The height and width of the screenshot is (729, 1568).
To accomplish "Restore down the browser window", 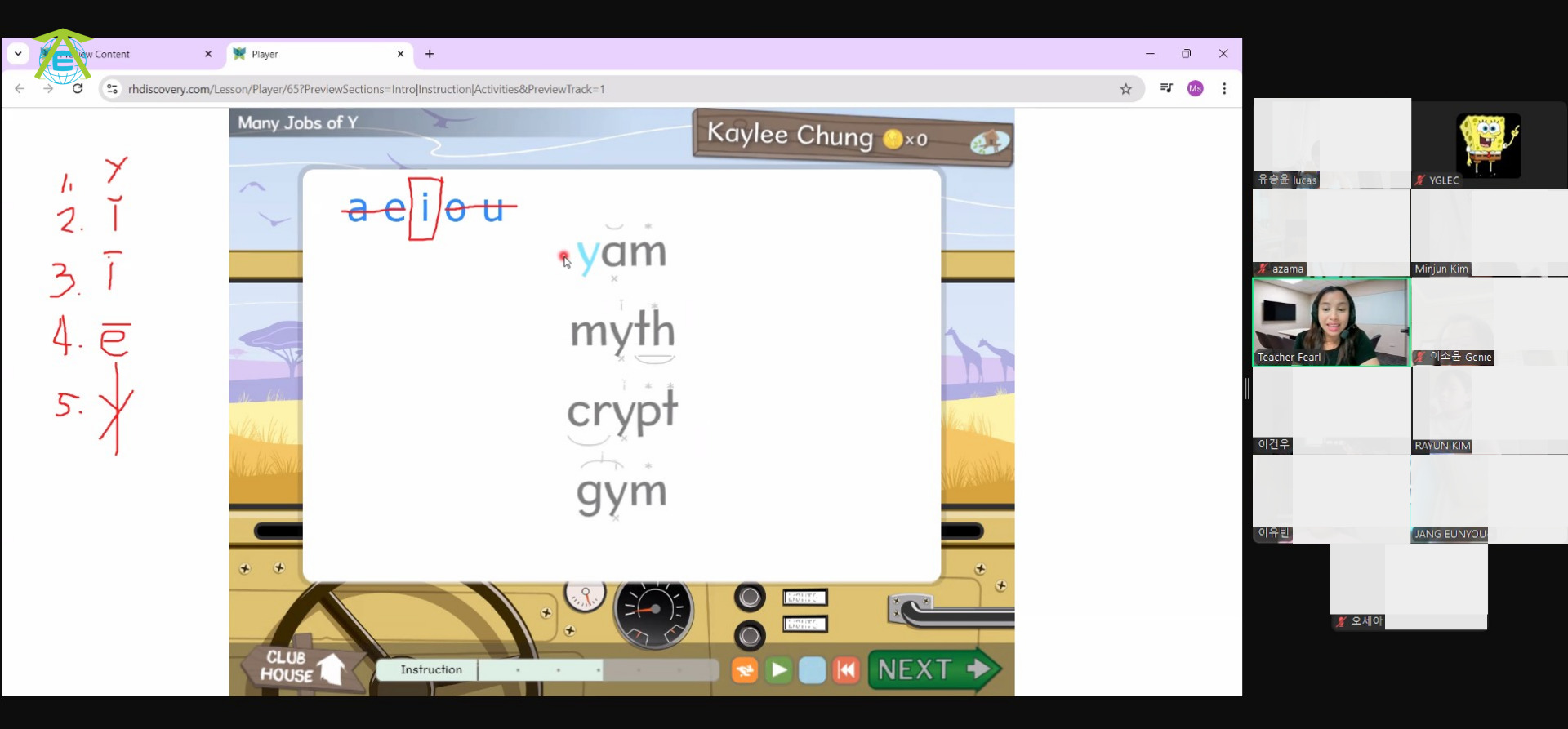I will 1187,54.
